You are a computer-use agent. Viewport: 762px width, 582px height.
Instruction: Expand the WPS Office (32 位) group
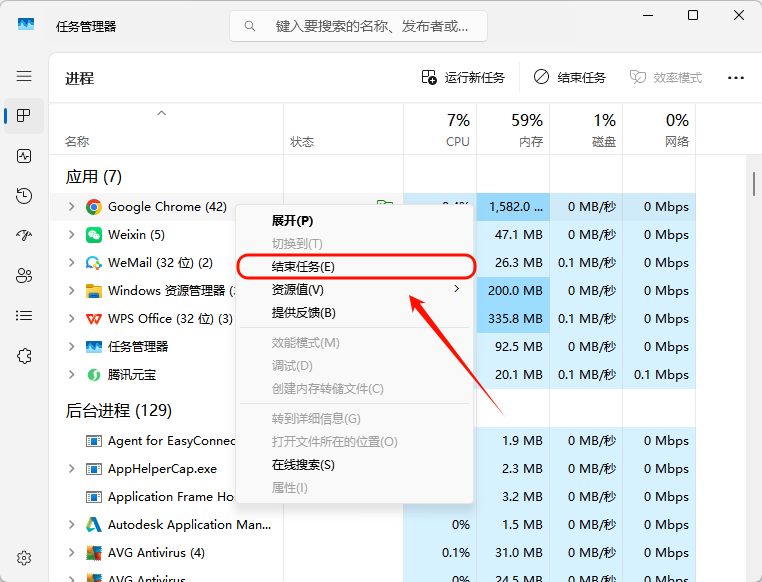pyautogui.click(x=71, y=319)
